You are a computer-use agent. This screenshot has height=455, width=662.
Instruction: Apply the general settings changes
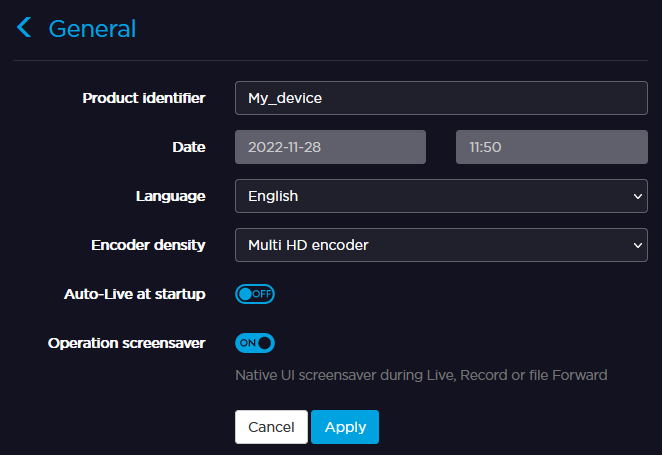(x=345, y=427)
